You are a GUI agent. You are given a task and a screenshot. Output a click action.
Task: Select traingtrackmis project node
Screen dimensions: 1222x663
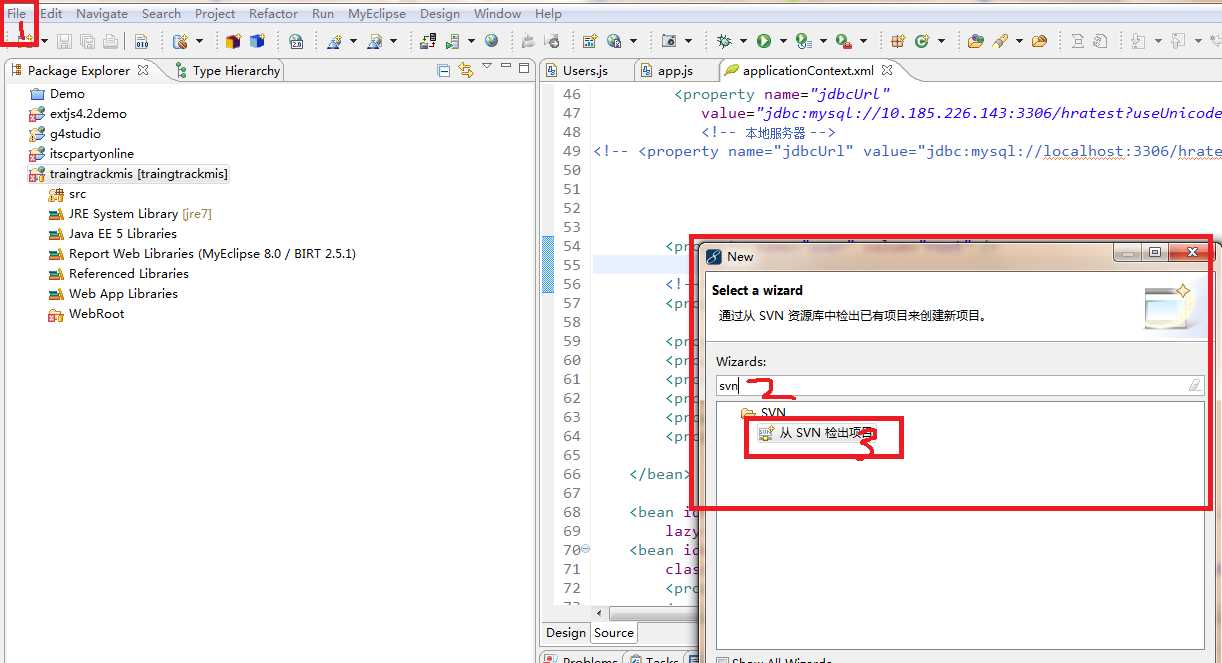click(x=138, y=174)
